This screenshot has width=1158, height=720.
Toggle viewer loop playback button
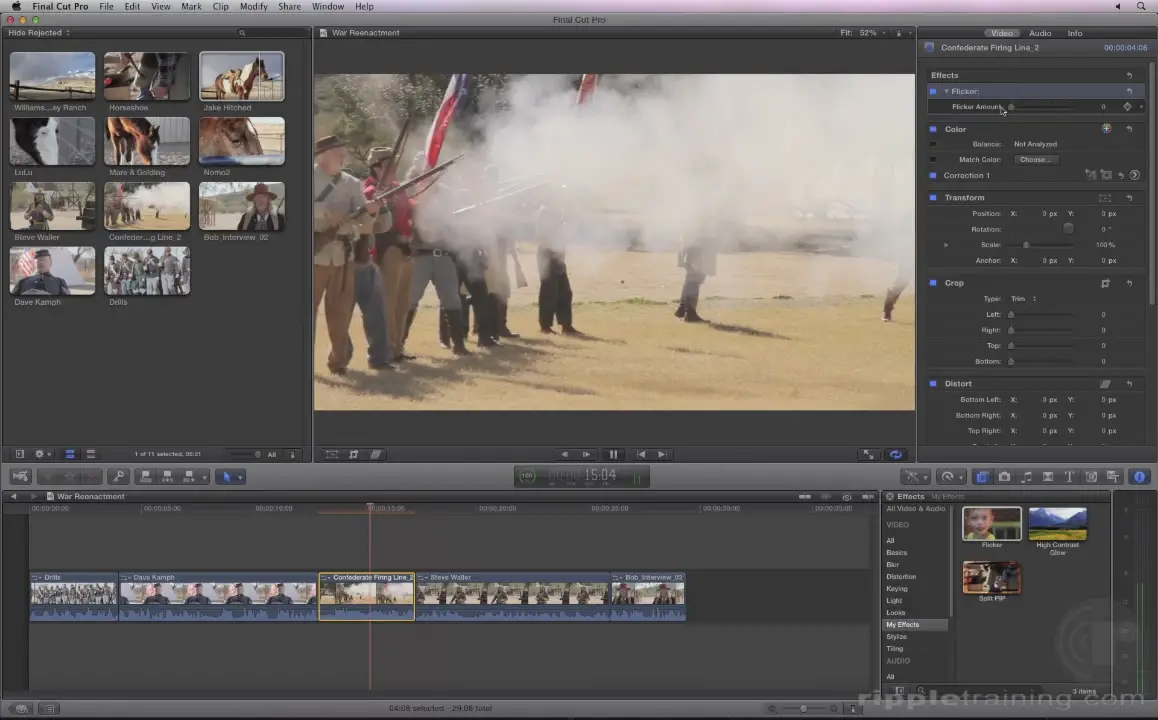(896, 455)
